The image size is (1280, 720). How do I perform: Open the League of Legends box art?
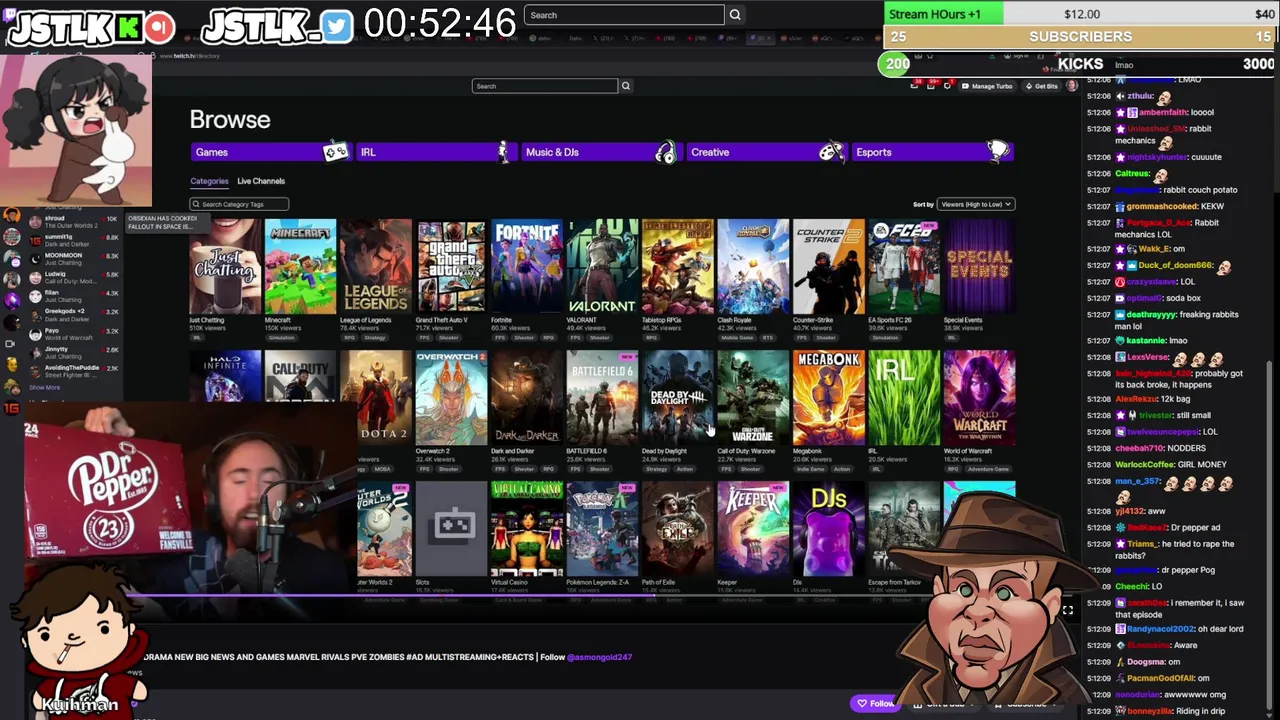(376, 267)
